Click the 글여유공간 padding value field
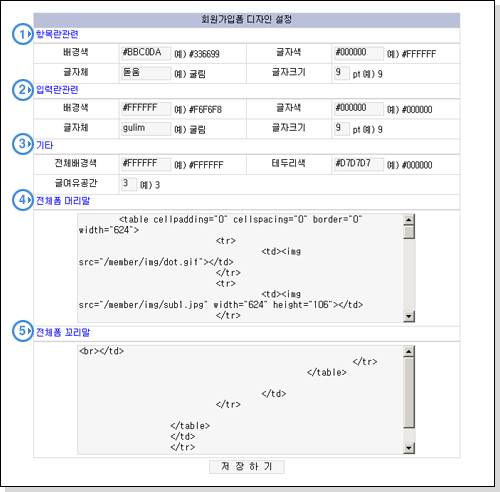 tap(129, 184)
